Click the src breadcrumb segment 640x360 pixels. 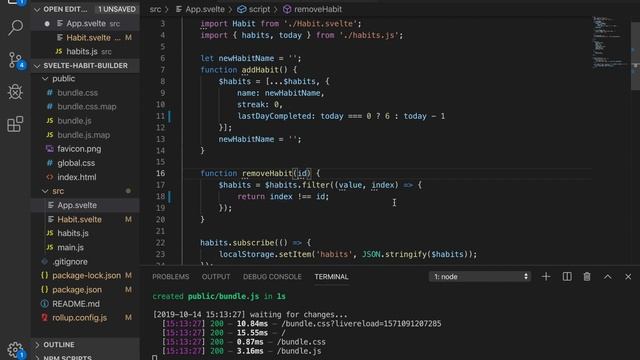coord(155,9)
